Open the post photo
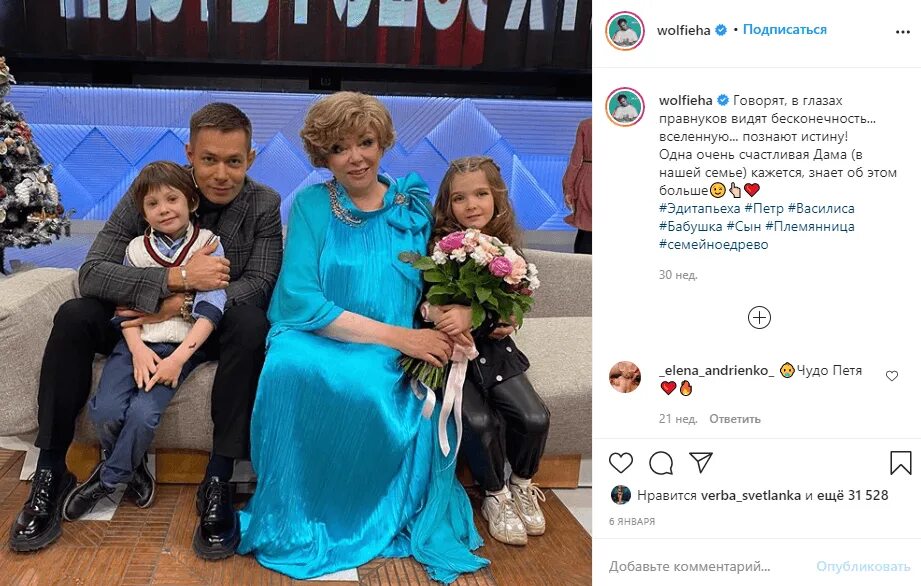921x586 pixels. [x=296, y=293]
